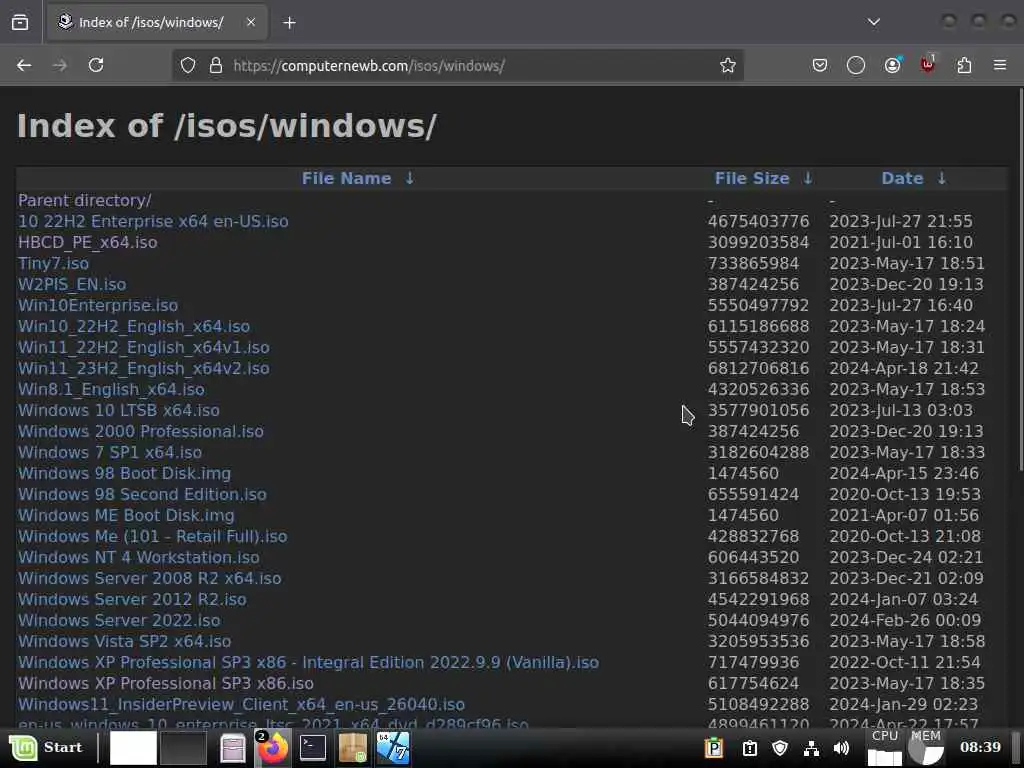Reload the current page
1024x768 pixels.
(96, 65)
